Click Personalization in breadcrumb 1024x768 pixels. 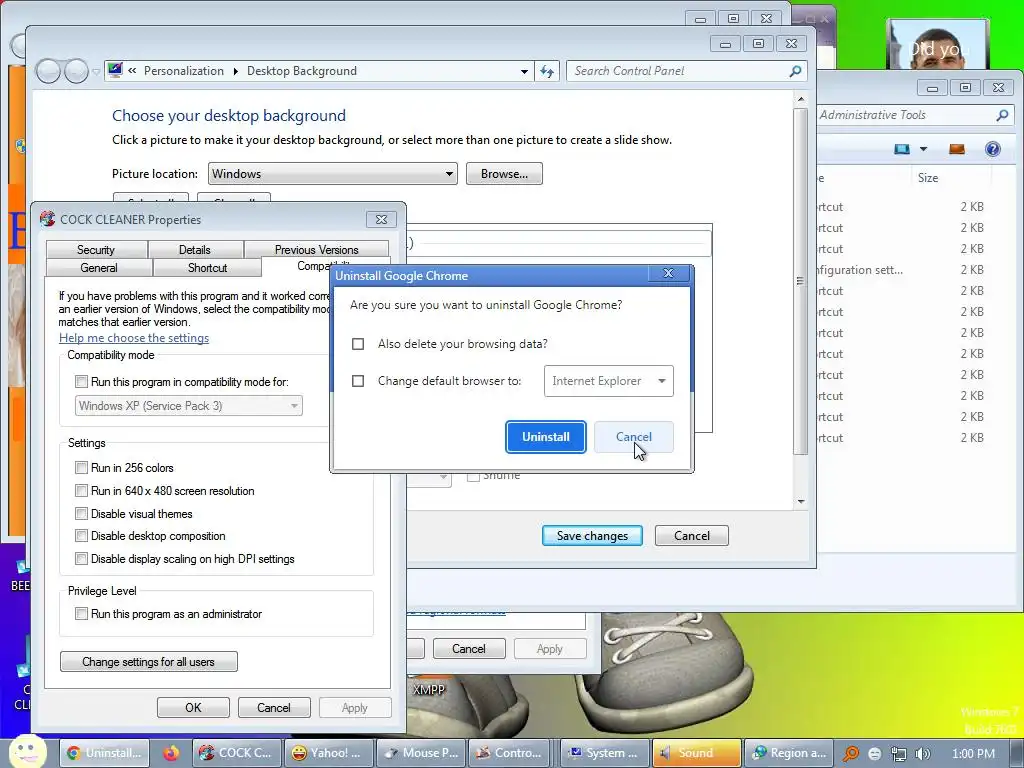tap(184, 71)
